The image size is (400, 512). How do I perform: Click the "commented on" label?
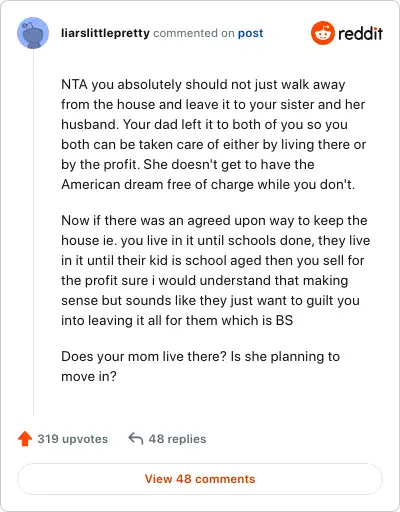194,33
